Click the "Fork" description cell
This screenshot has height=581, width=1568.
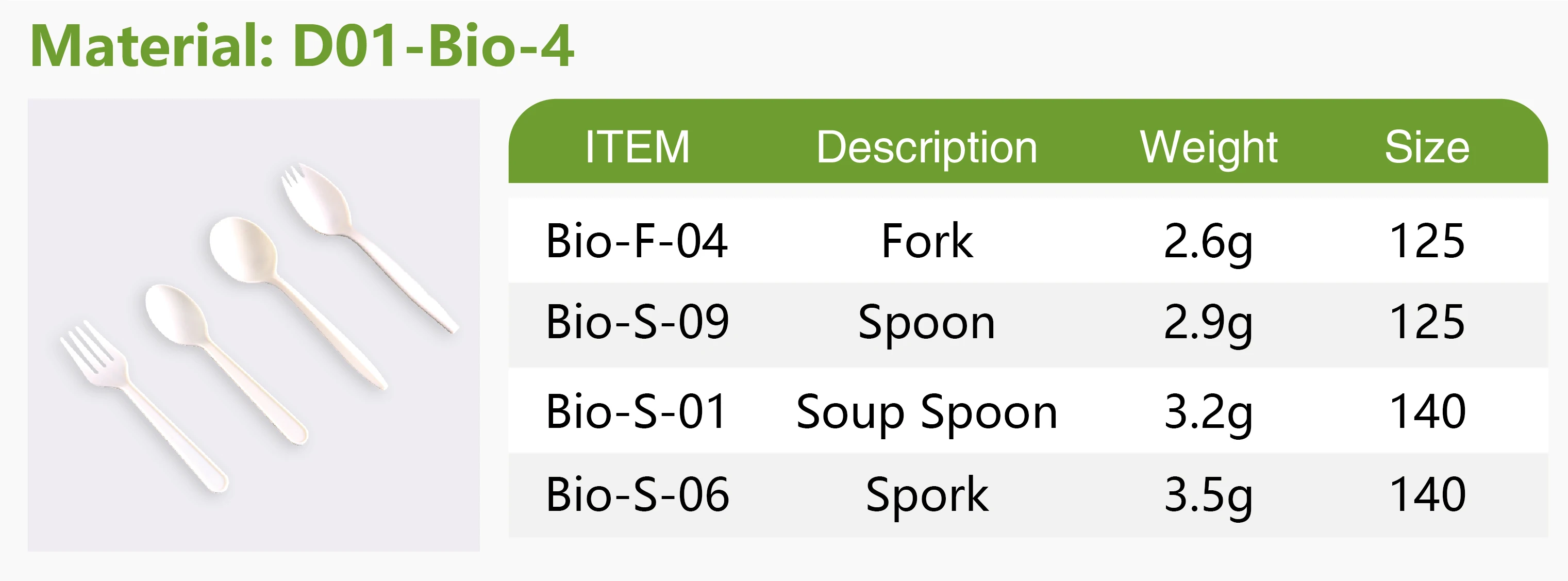click(926, 241)
